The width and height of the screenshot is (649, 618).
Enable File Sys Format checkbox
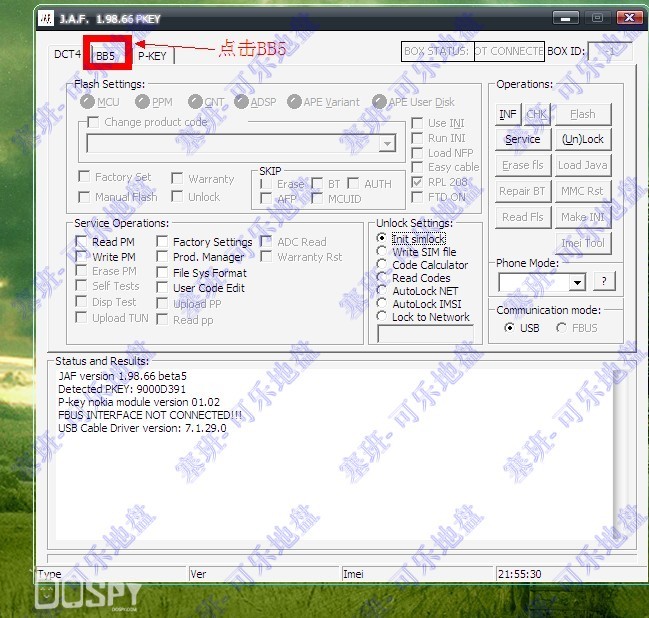coord(162,273)
